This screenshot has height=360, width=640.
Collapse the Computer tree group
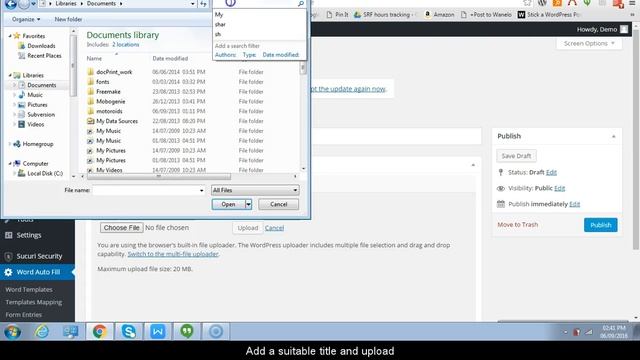pos(10,163)
